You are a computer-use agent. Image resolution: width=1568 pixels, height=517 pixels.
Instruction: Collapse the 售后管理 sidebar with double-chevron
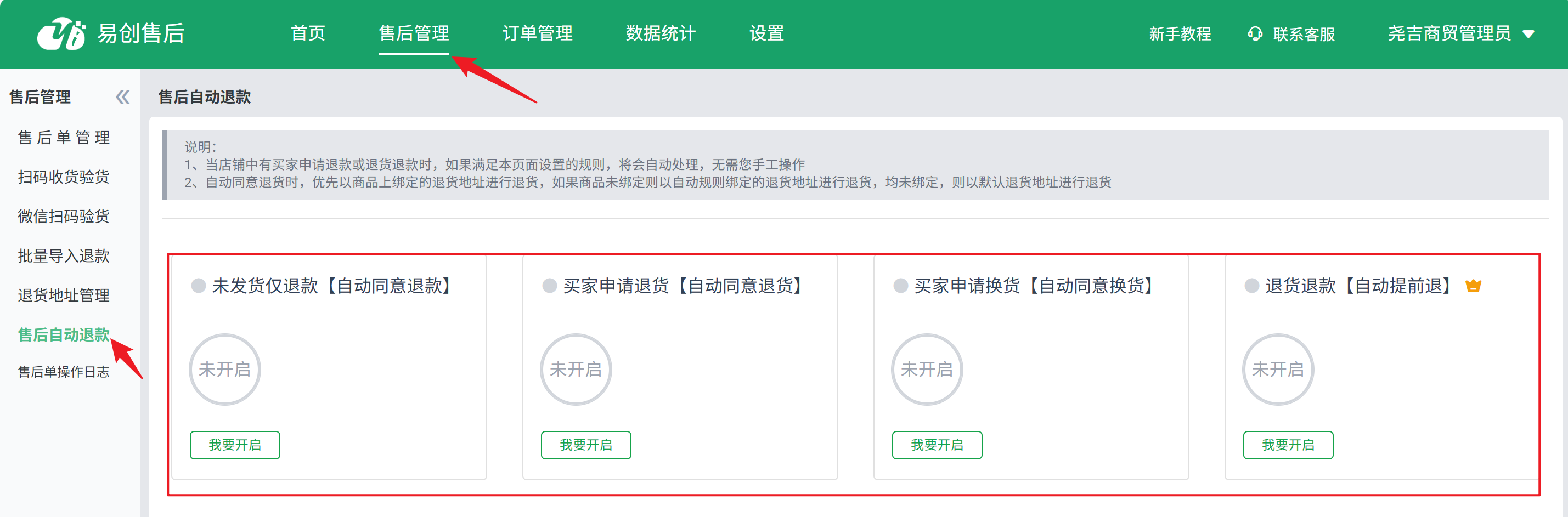(x=123, y=98)
